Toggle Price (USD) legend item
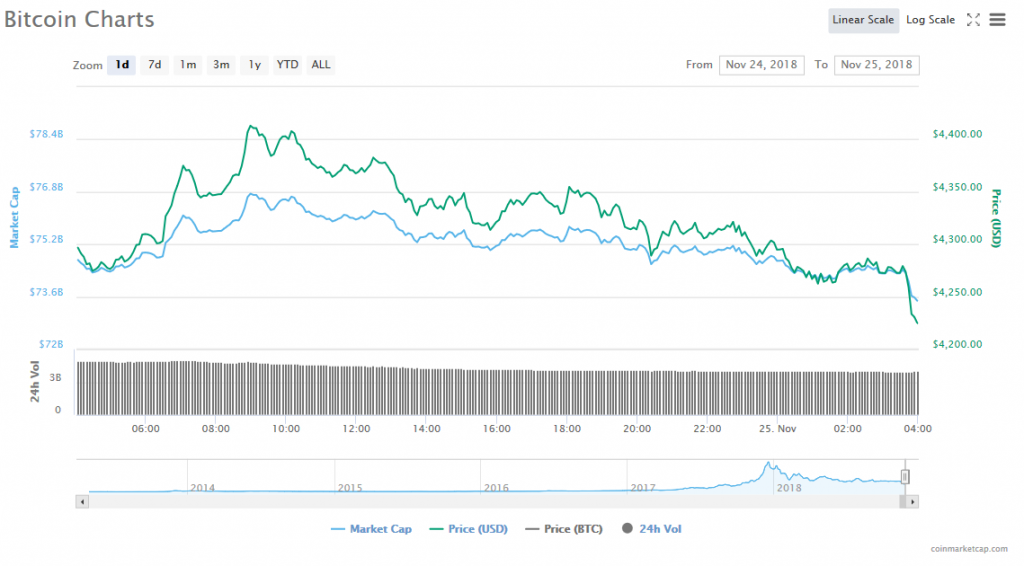1024x566 pixels. tap(470, 528)
